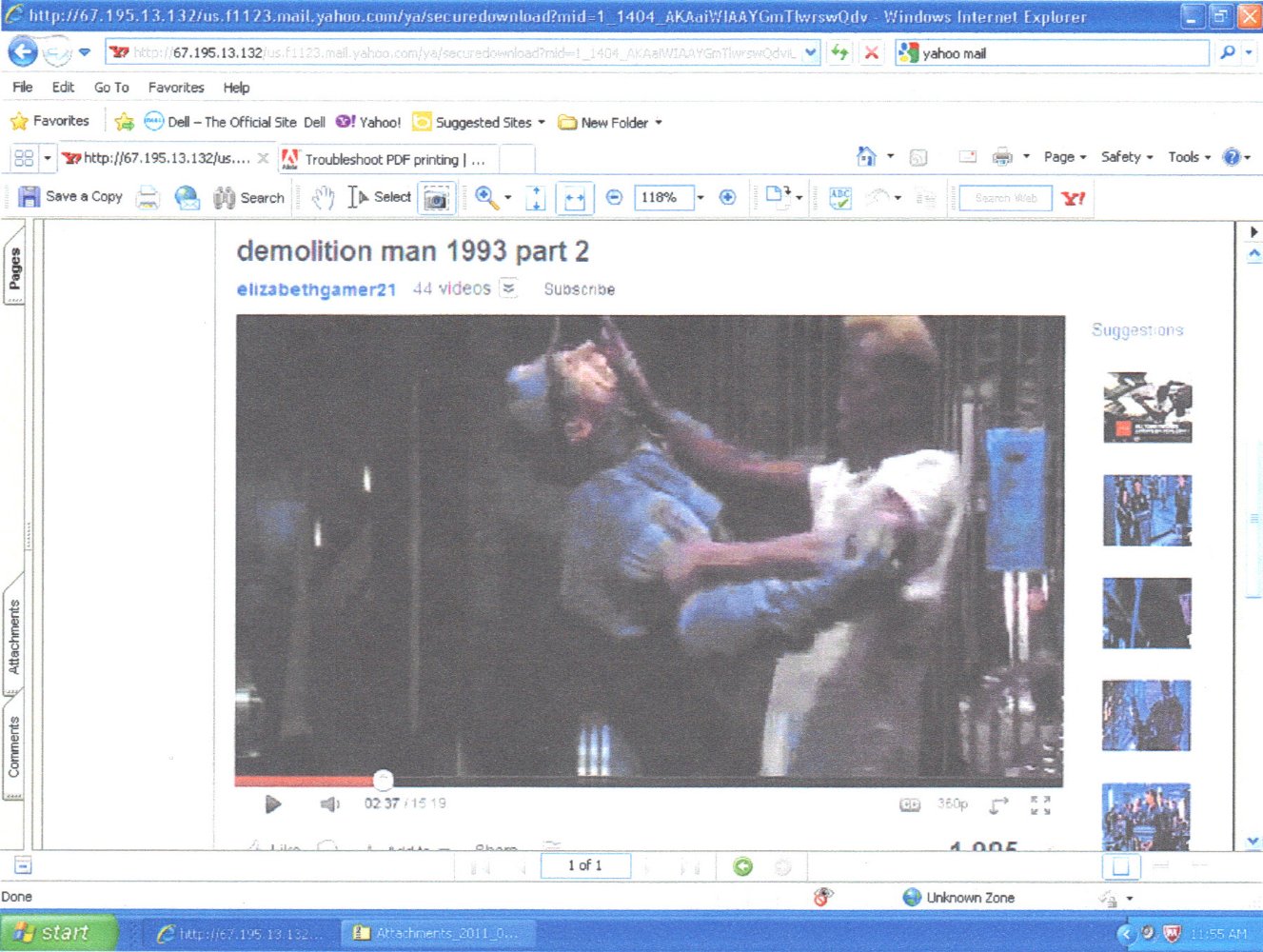1263x952 pixels.
Task: Zoom in with the plus button
Action: [727, 197]
